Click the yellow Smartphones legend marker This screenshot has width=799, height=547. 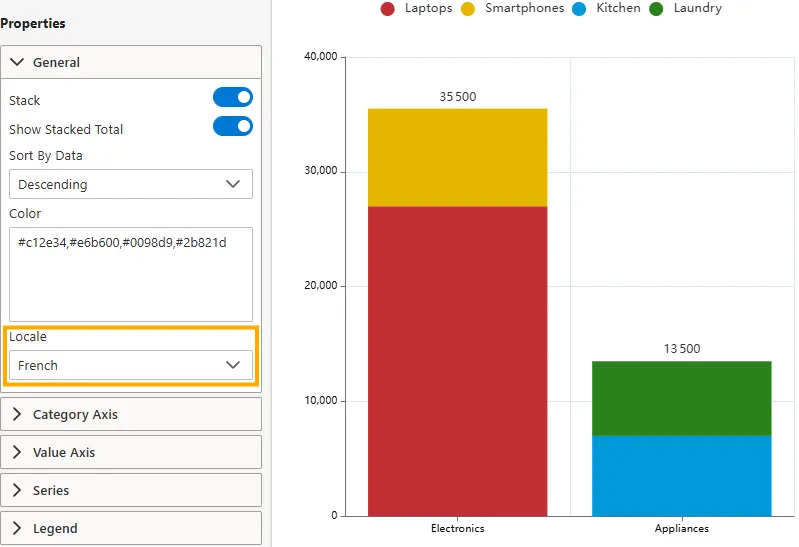(468, 9)
